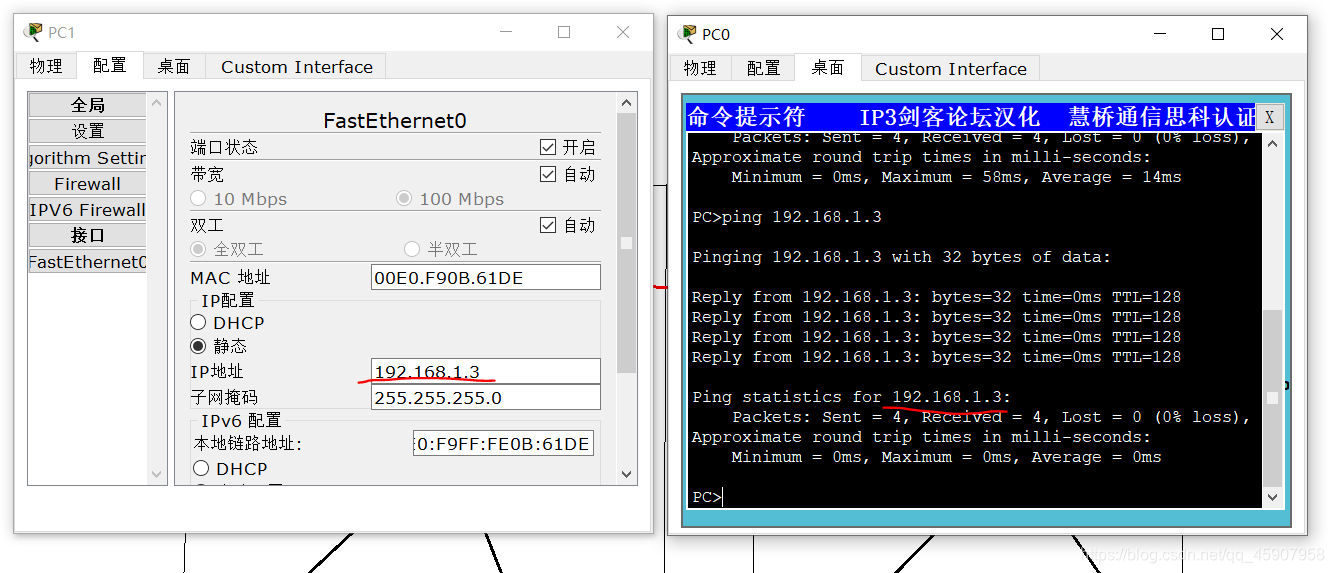Click 'Ping statistics for 192.168.1.3' line
Viewport: 1334px width, 573px height.
851,397
